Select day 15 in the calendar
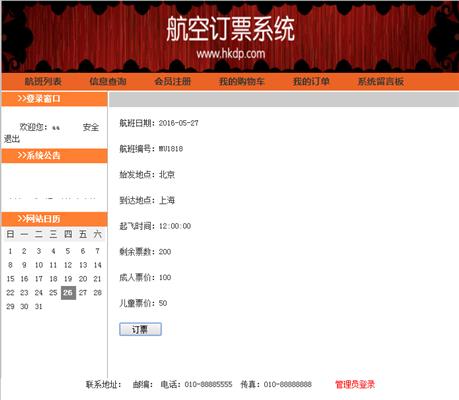Image resolution: width=459 pixels, height=400 pixels. (10, 279)
